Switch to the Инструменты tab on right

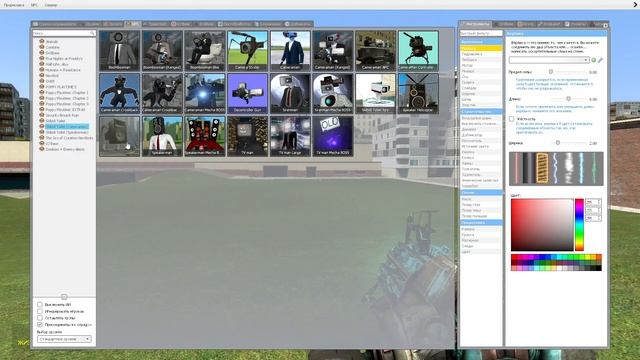pyautogui.click(x=476, y=24)
